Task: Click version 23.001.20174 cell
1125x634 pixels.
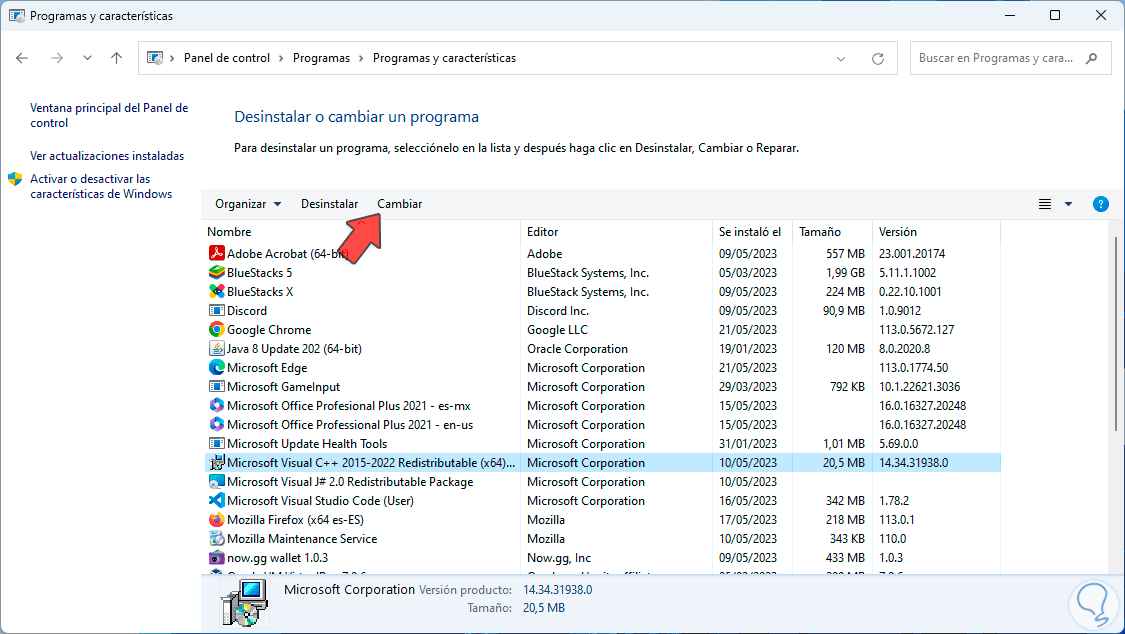Action: coord(912,253)
